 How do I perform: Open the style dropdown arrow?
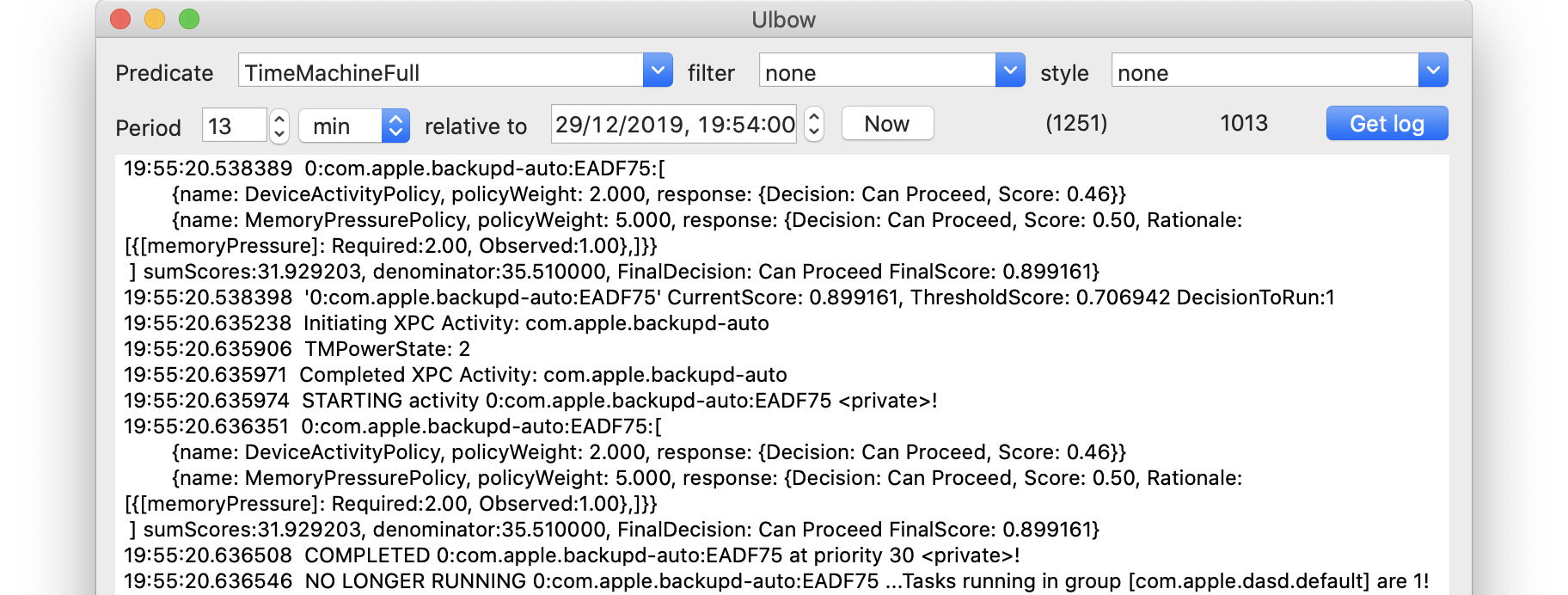tap(1433, 71)
